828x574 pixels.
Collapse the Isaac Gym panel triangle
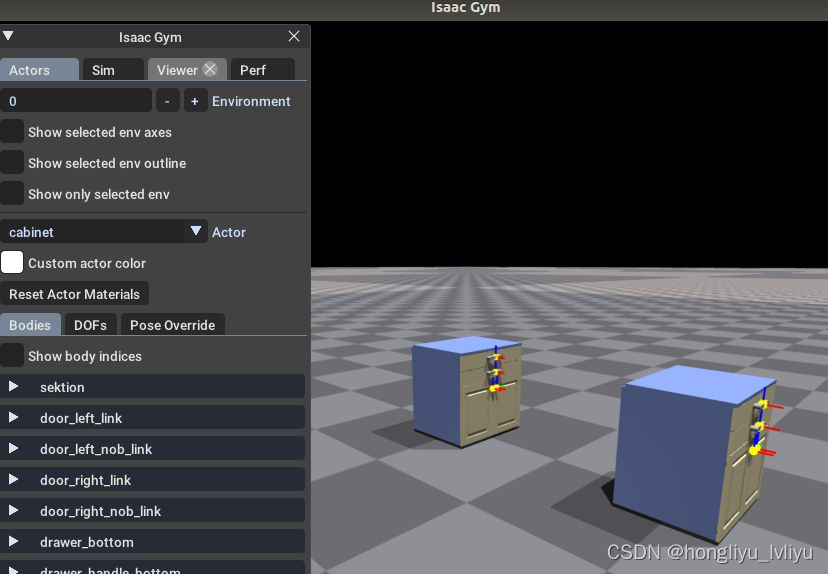8,36
